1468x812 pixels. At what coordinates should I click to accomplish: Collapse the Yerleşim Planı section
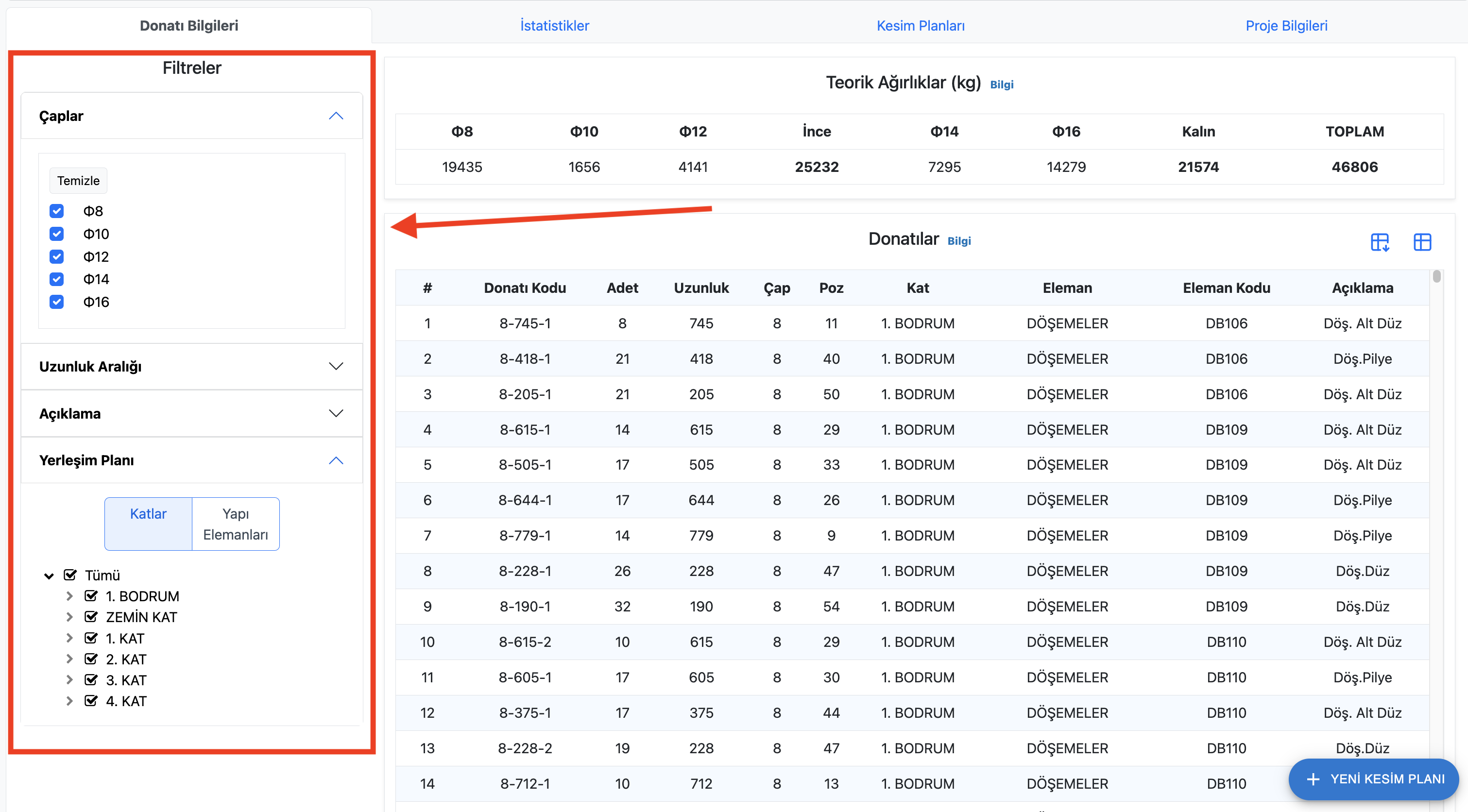pos(336,460)
